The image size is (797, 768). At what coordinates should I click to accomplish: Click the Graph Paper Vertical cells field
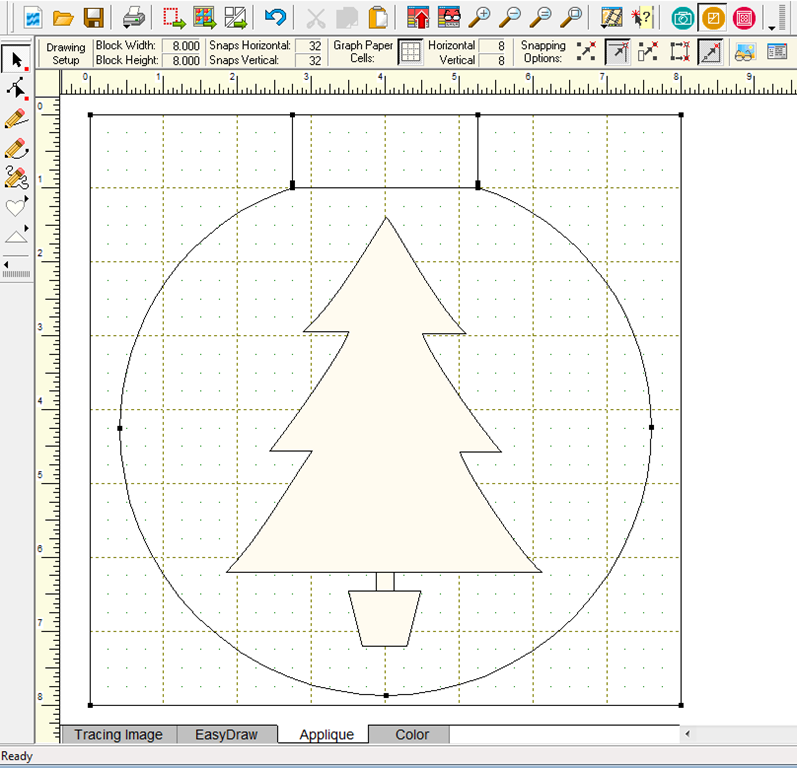tap(493, 60)
